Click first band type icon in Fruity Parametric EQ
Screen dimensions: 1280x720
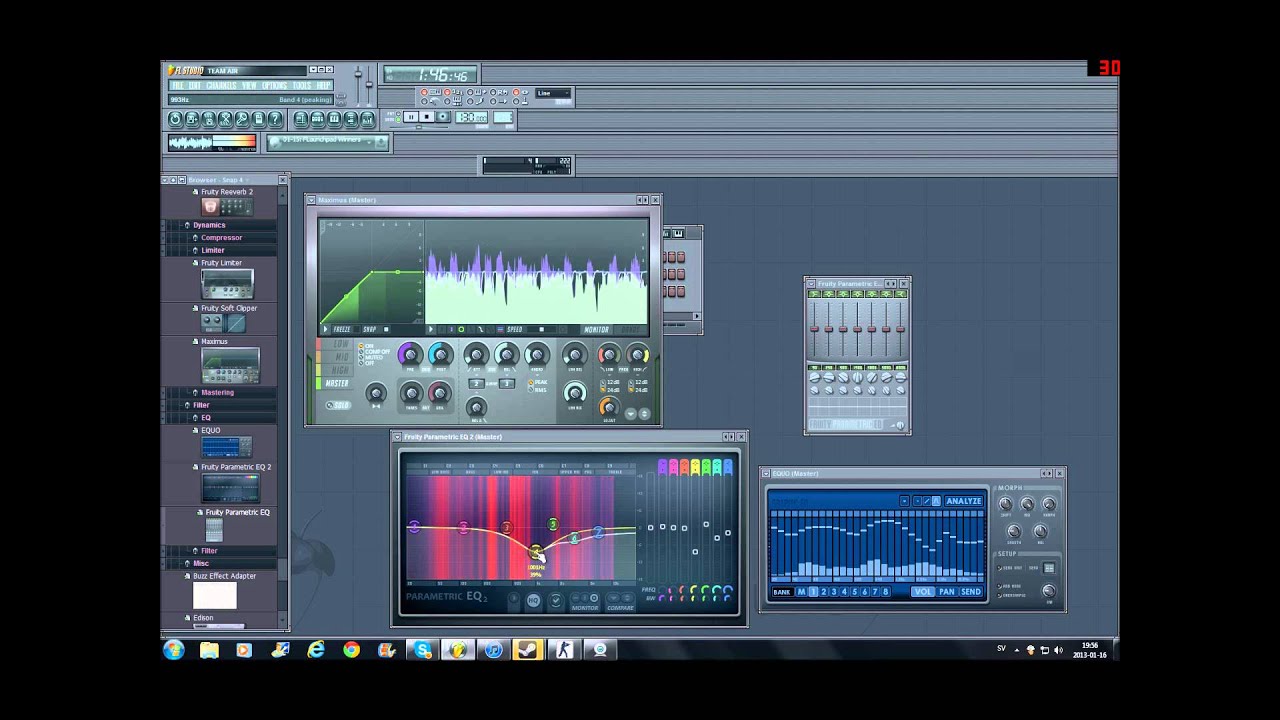point(814,294)
